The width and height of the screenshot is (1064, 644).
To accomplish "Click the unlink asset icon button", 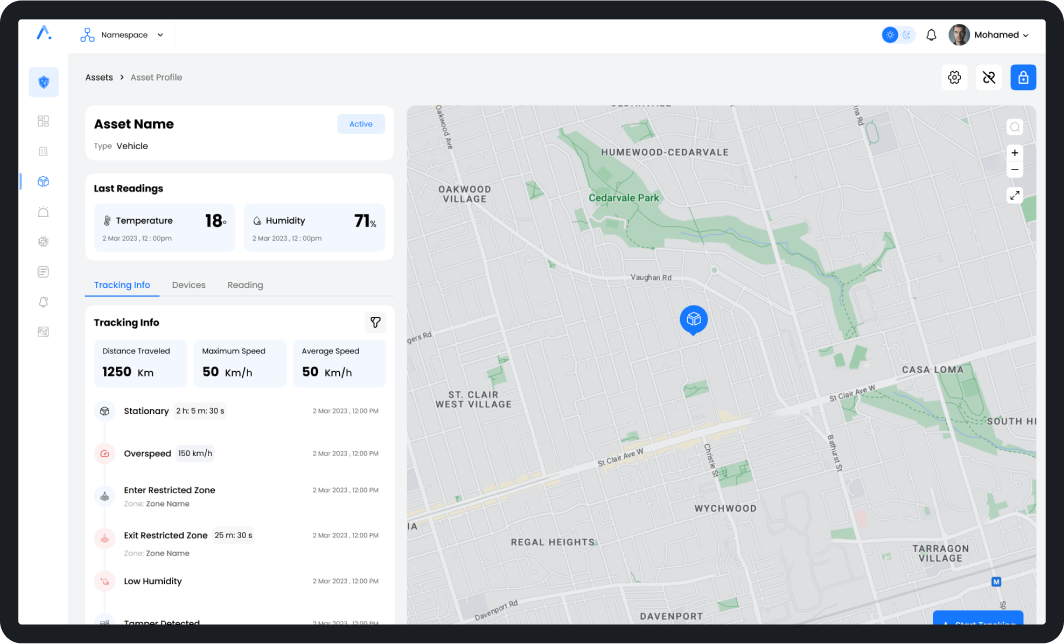I will tap(989, 77).
